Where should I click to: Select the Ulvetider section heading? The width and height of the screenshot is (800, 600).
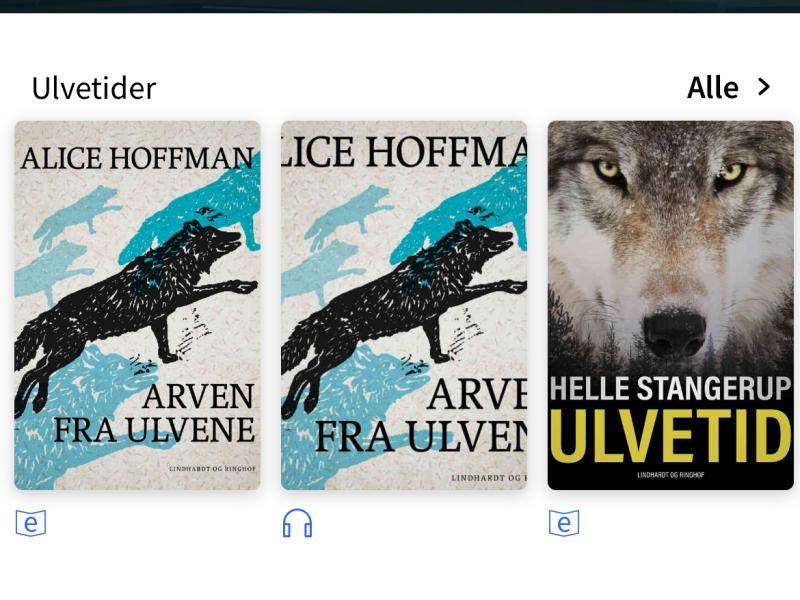point(94,88)
